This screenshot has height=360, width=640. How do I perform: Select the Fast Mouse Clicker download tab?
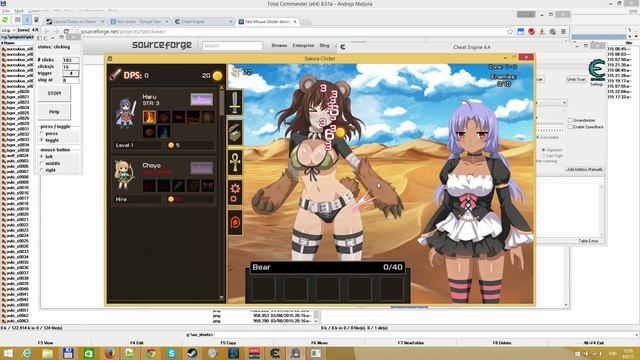[x=267, y=21]
